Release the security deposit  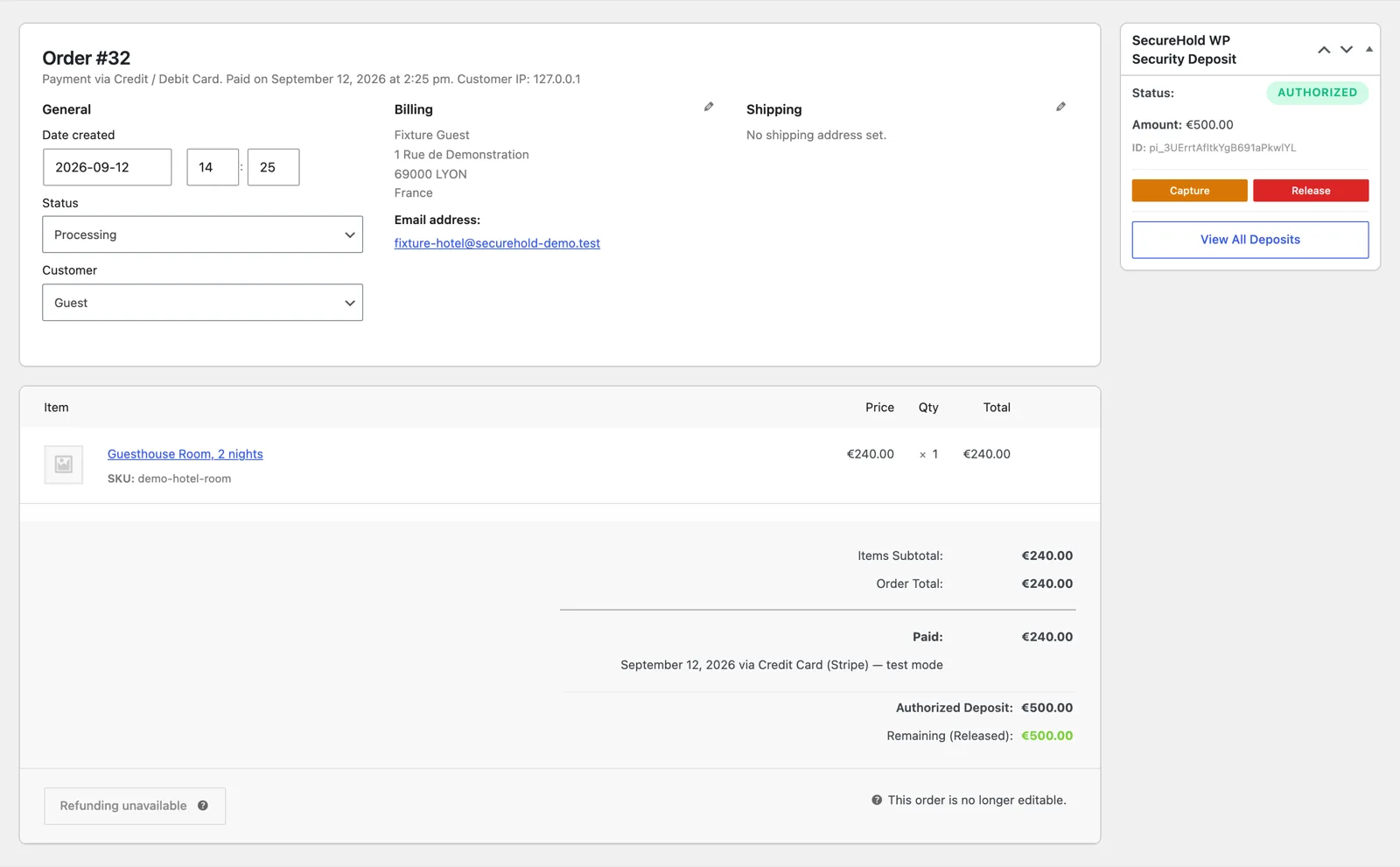(x=1311, y=191)
